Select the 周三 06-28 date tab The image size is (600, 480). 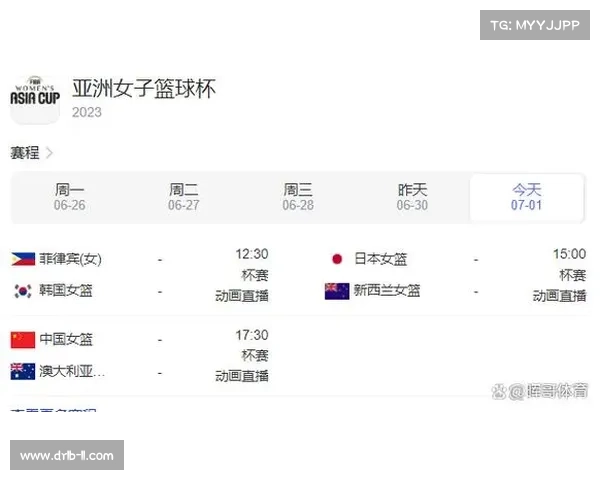coord(298,197)
